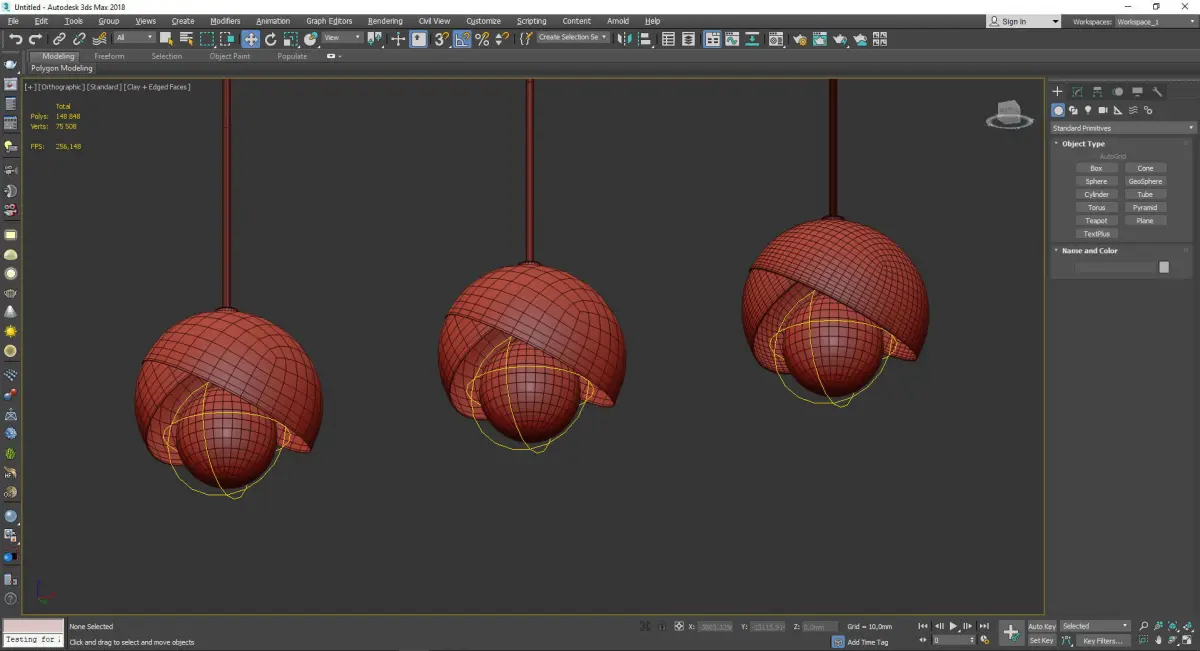Switch to the Utilities wrench panel tab
Viewport: 1200px width, 651px height.
click(x=1158, y=91)
